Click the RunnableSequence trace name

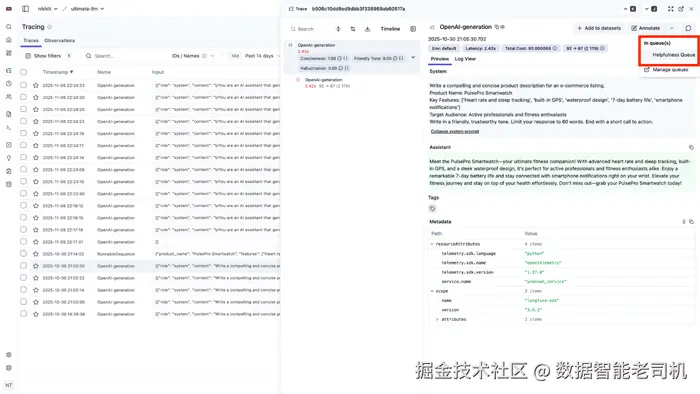[116, 254]
